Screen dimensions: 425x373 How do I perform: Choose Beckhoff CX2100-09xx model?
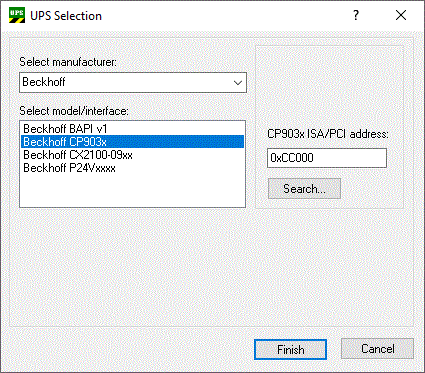coord(132,155)
